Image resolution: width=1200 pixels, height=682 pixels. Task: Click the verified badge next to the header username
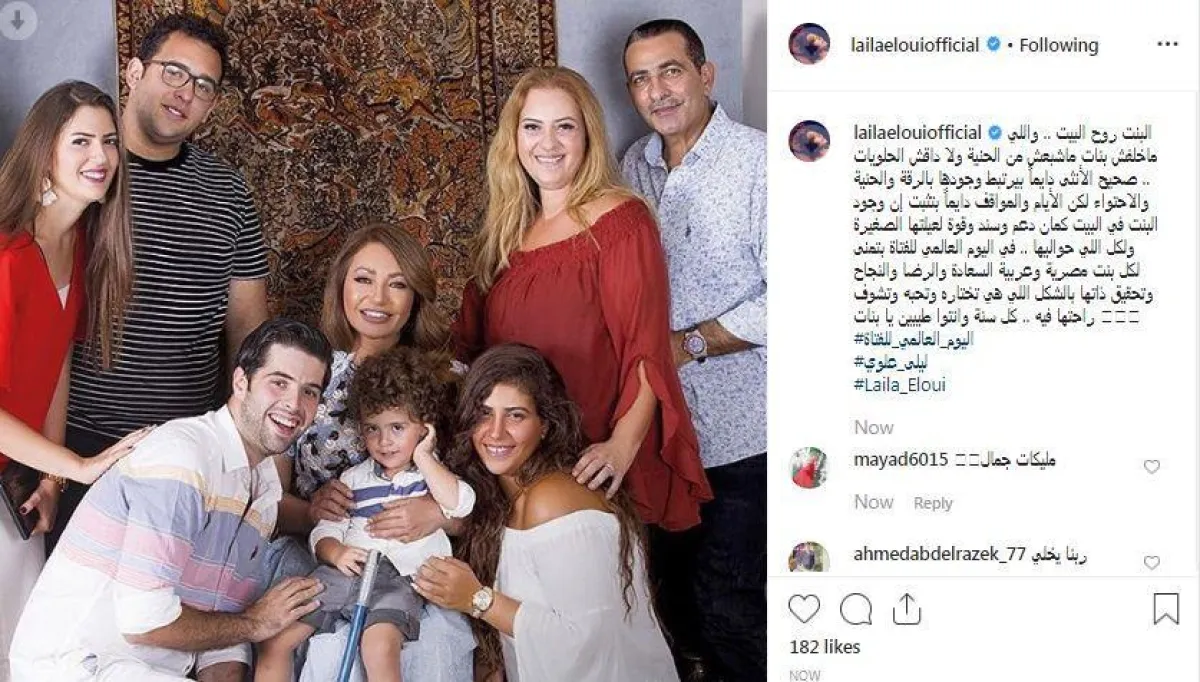[x=993, y=45]
